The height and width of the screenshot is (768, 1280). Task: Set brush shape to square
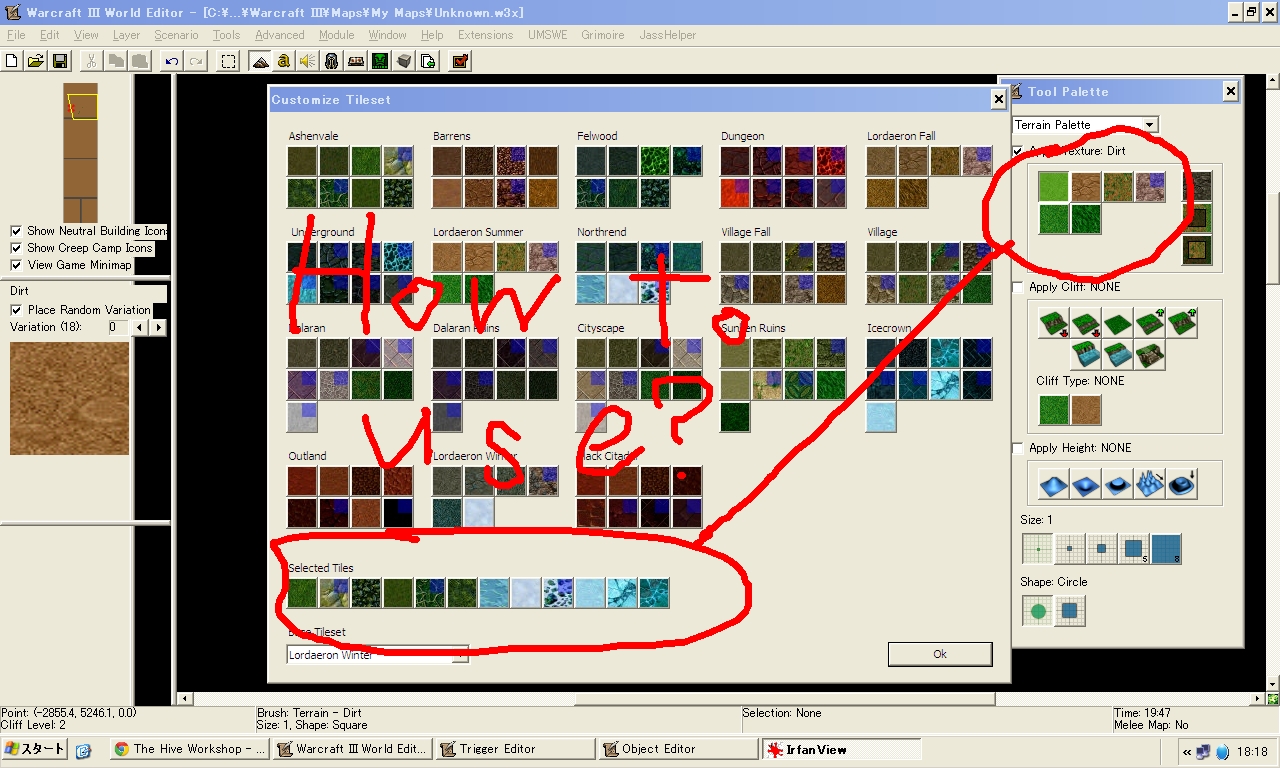[x=1070, y=611]
